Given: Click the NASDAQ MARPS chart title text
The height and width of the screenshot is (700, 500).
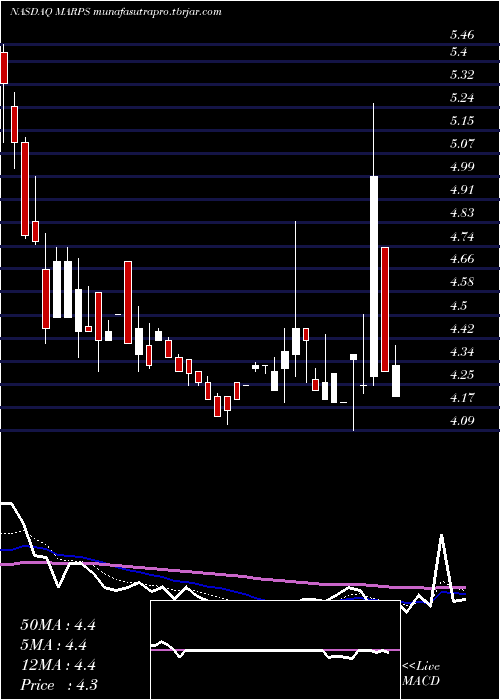Looking at the screenshot, I should [116, 12].
